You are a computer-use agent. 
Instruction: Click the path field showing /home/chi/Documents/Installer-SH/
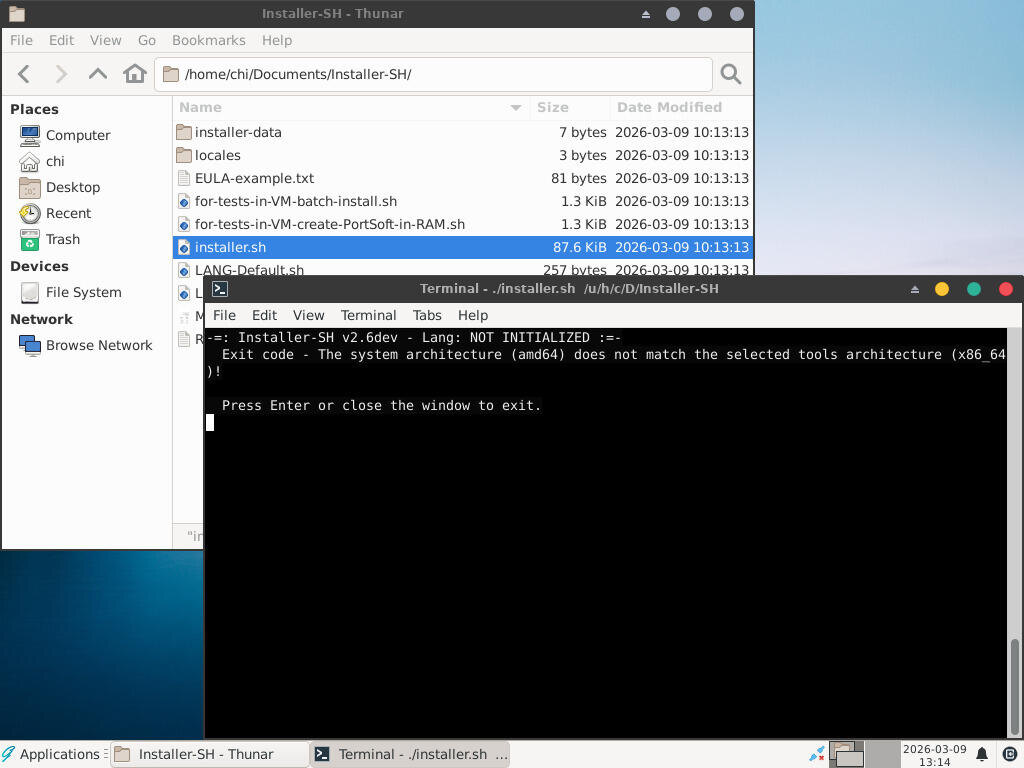[x=434, y=74]
